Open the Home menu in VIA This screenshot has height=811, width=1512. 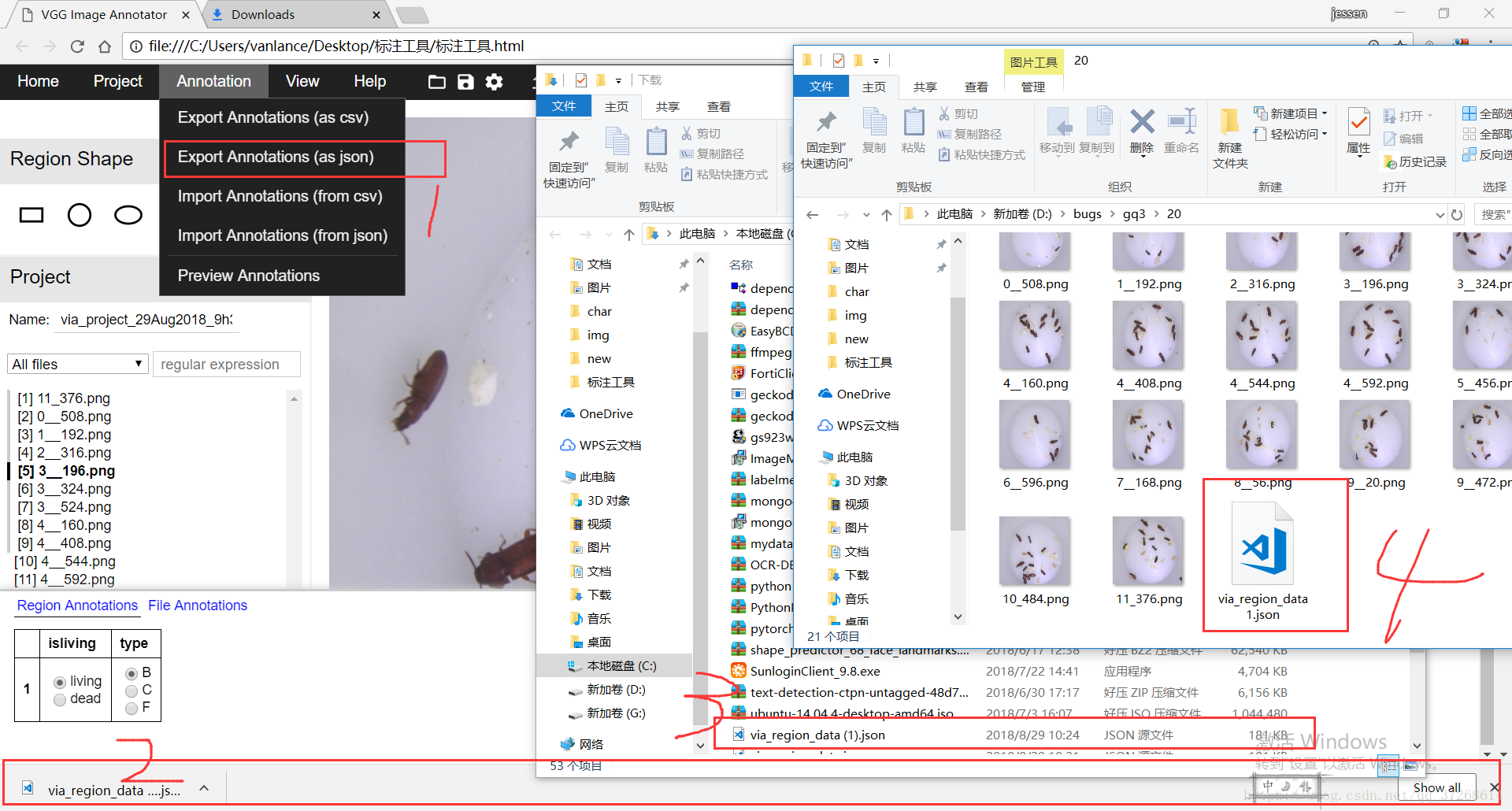click(x=38, y=81)
